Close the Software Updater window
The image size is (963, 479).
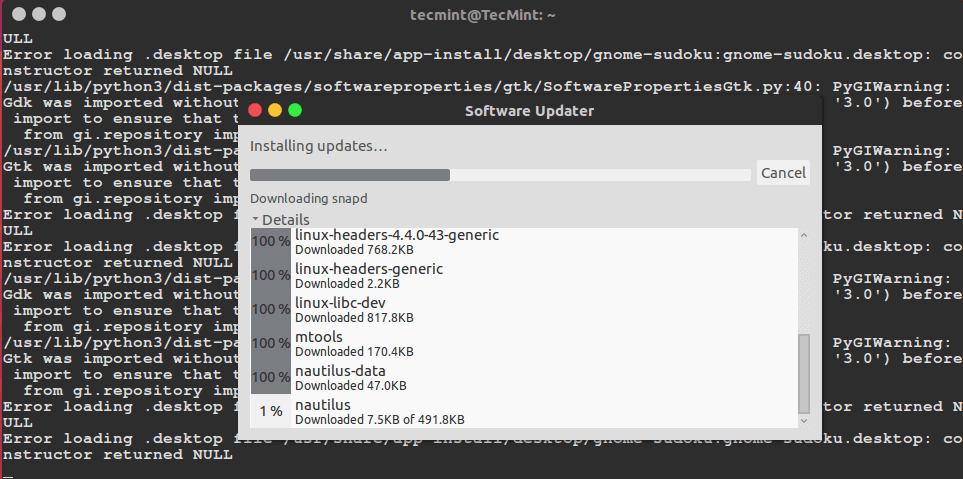pyautogui.click(x=255, y=110)
